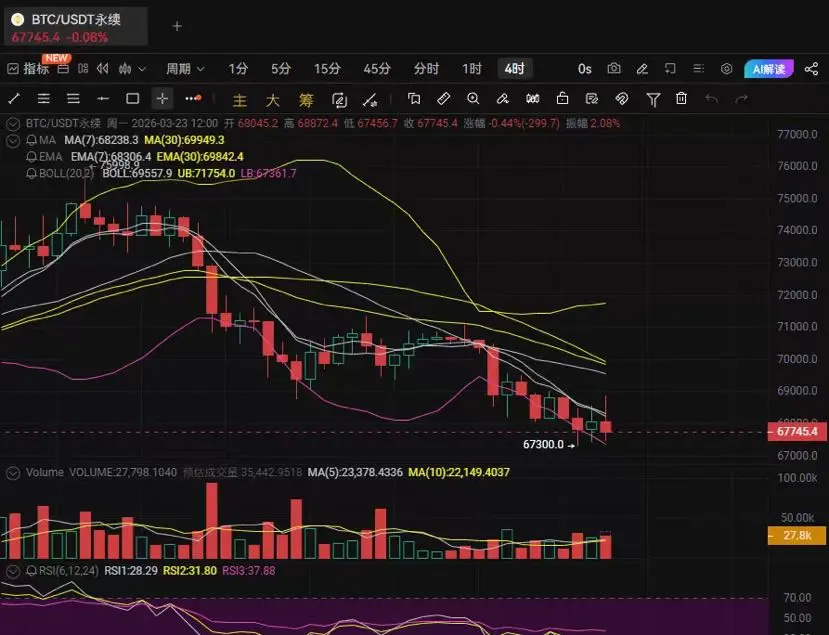This screenshot has height=635, width=829.
Task: Select the 4时 timeframe tab
Action: pos(514,69)
